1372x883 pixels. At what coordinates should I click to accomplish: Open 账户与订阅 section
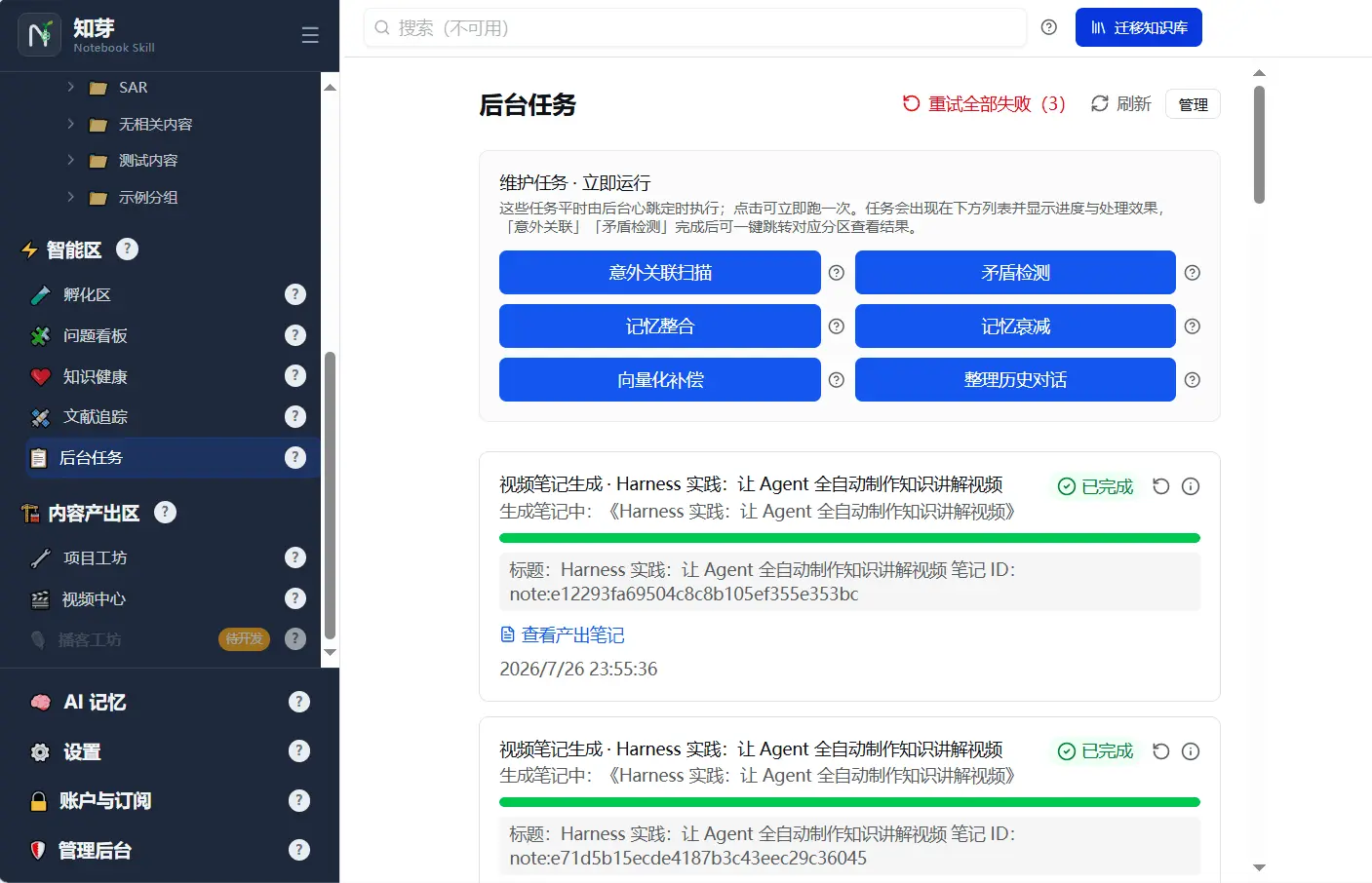(x=104, y=801)
